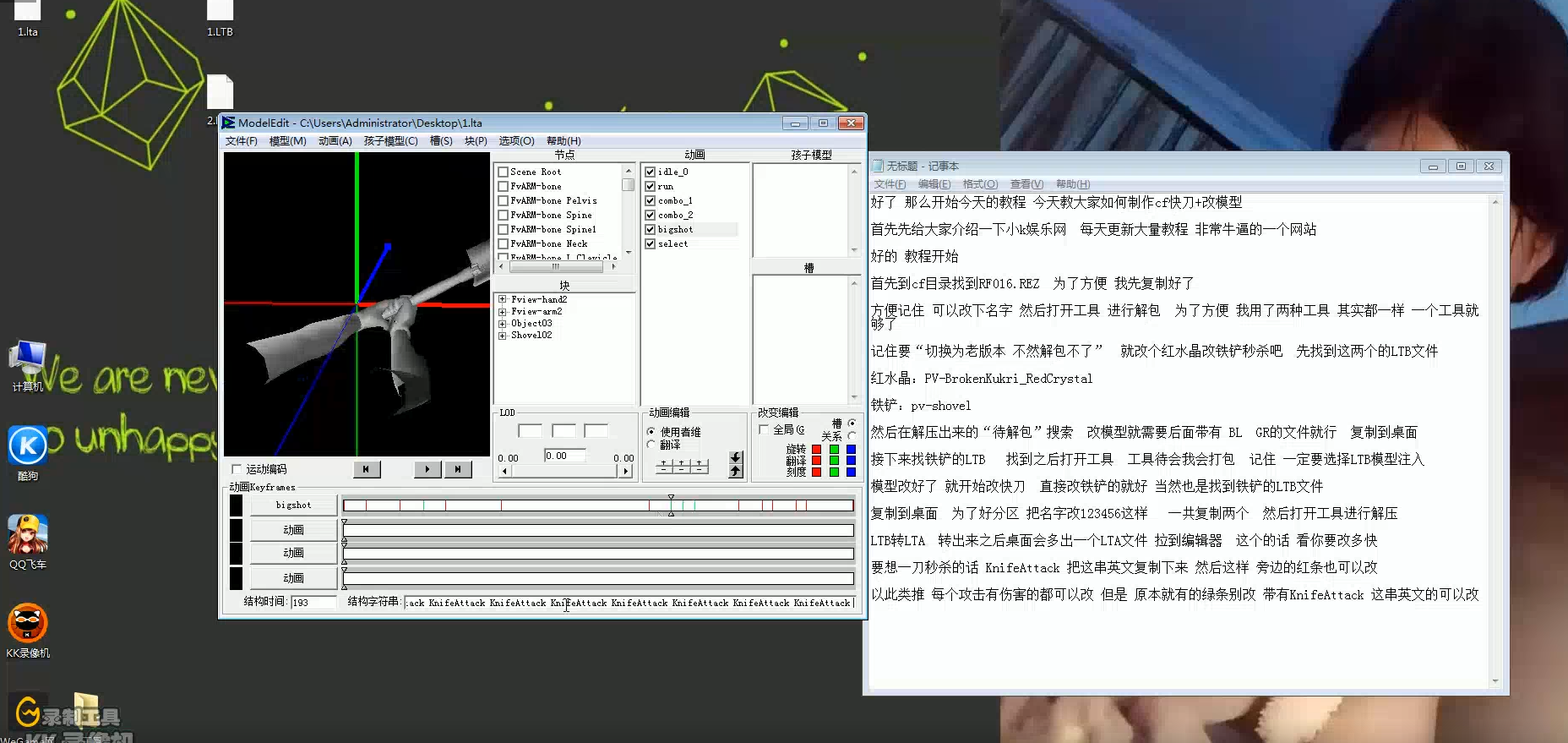Check the FvARM-bone Neck node checkbox

tap(504, 244)
